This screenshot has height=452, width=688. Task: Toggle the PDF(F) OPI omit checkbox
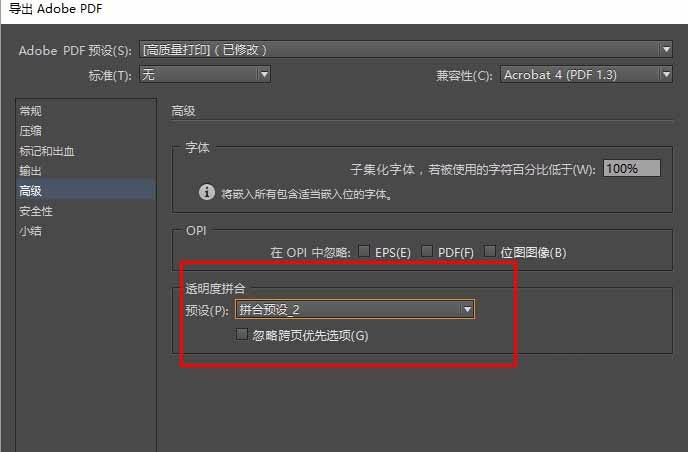point(426,251)
